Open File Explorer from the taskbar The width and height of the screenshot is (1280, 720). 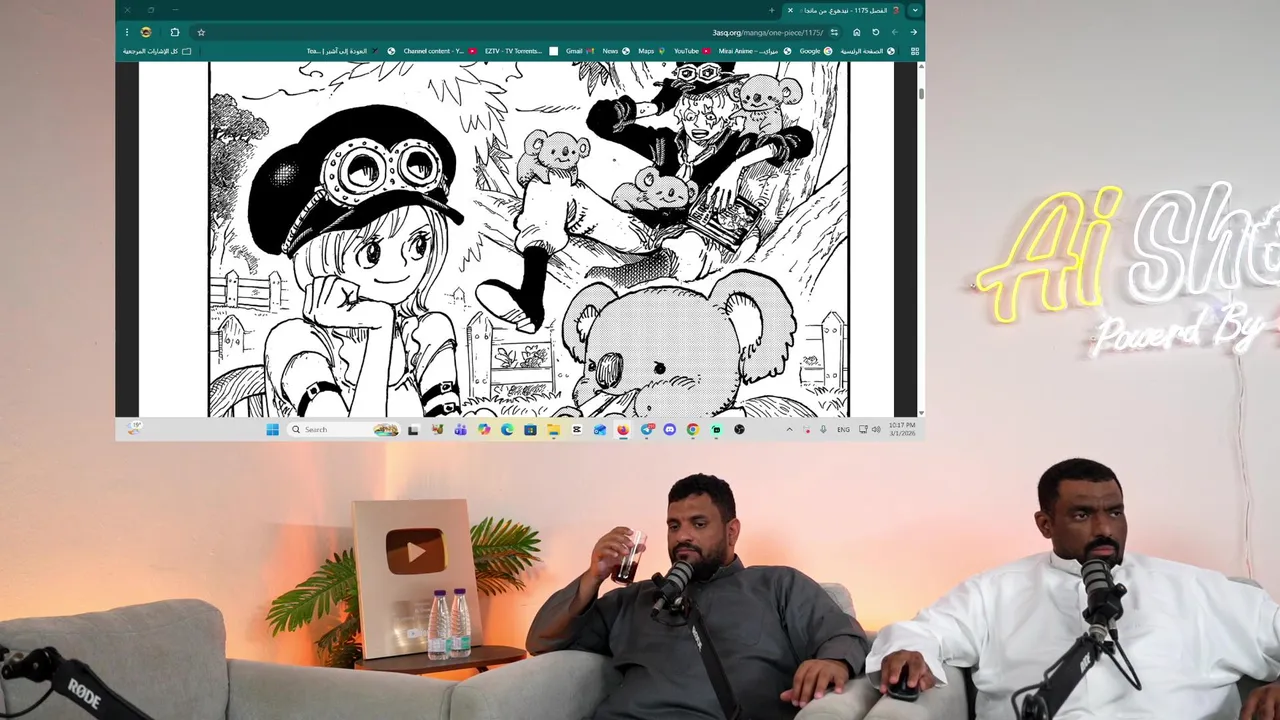[x=553, y=429]
